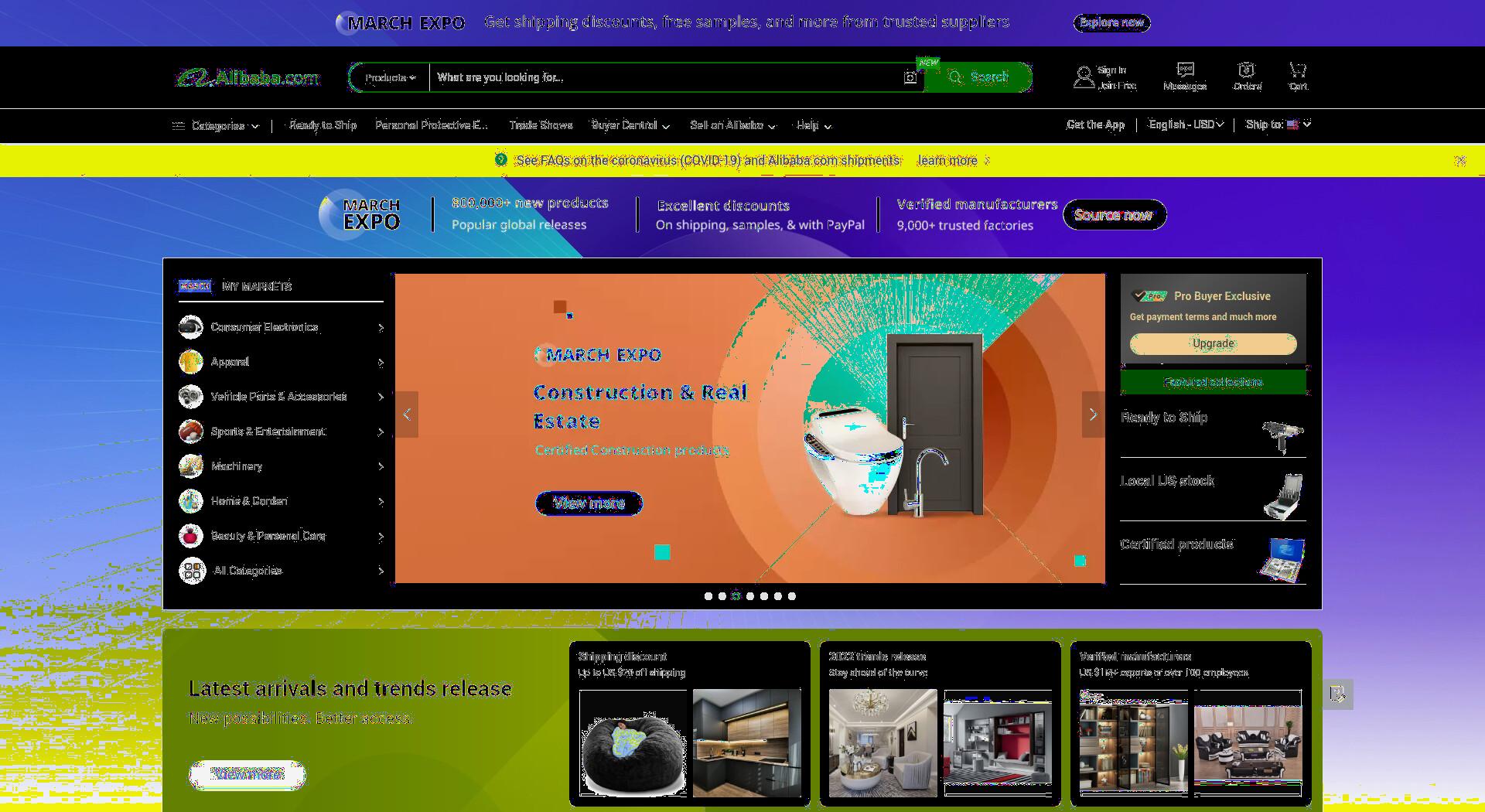Click the Upgrade Pro Buyer button
Viewport: 1485px width, 812px height.
coord(1213,343)
